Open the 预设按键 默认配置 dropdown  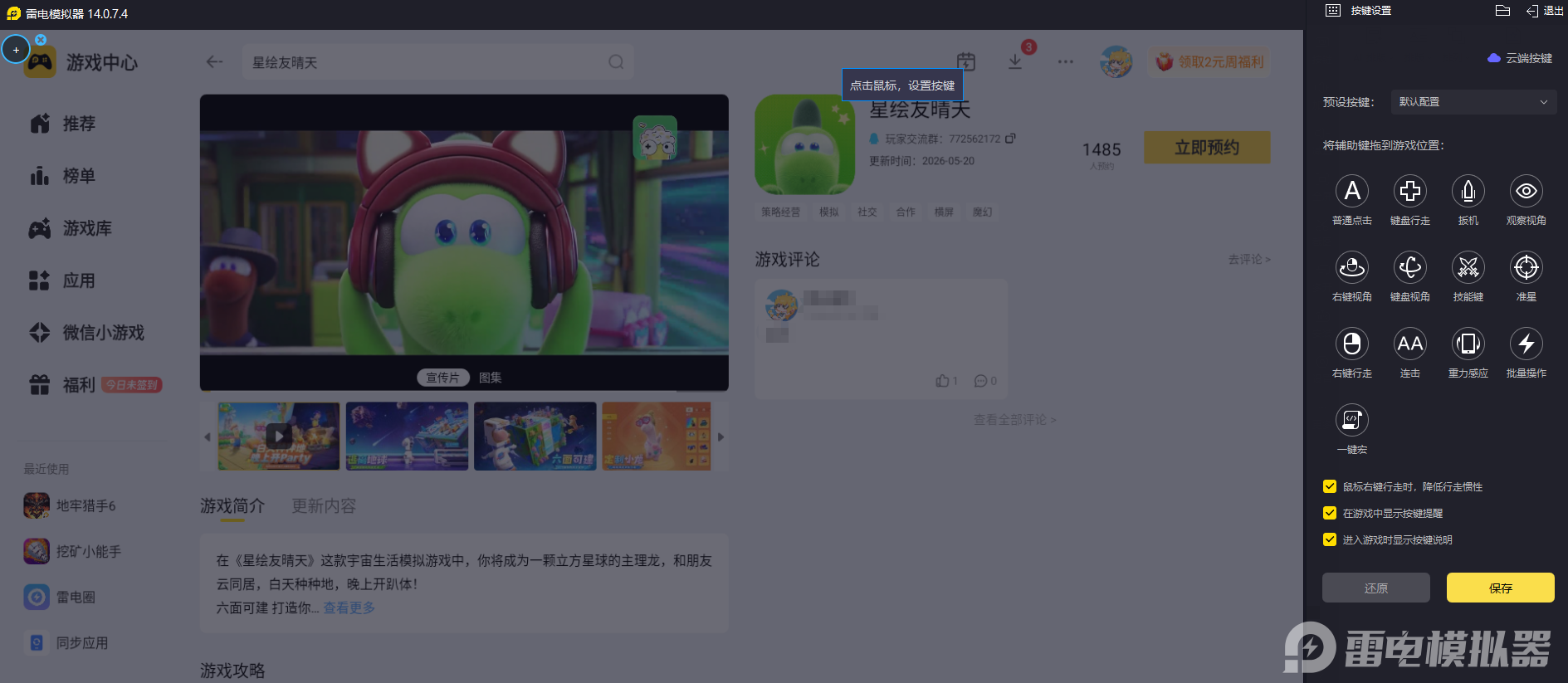[x=1473, y=102]
